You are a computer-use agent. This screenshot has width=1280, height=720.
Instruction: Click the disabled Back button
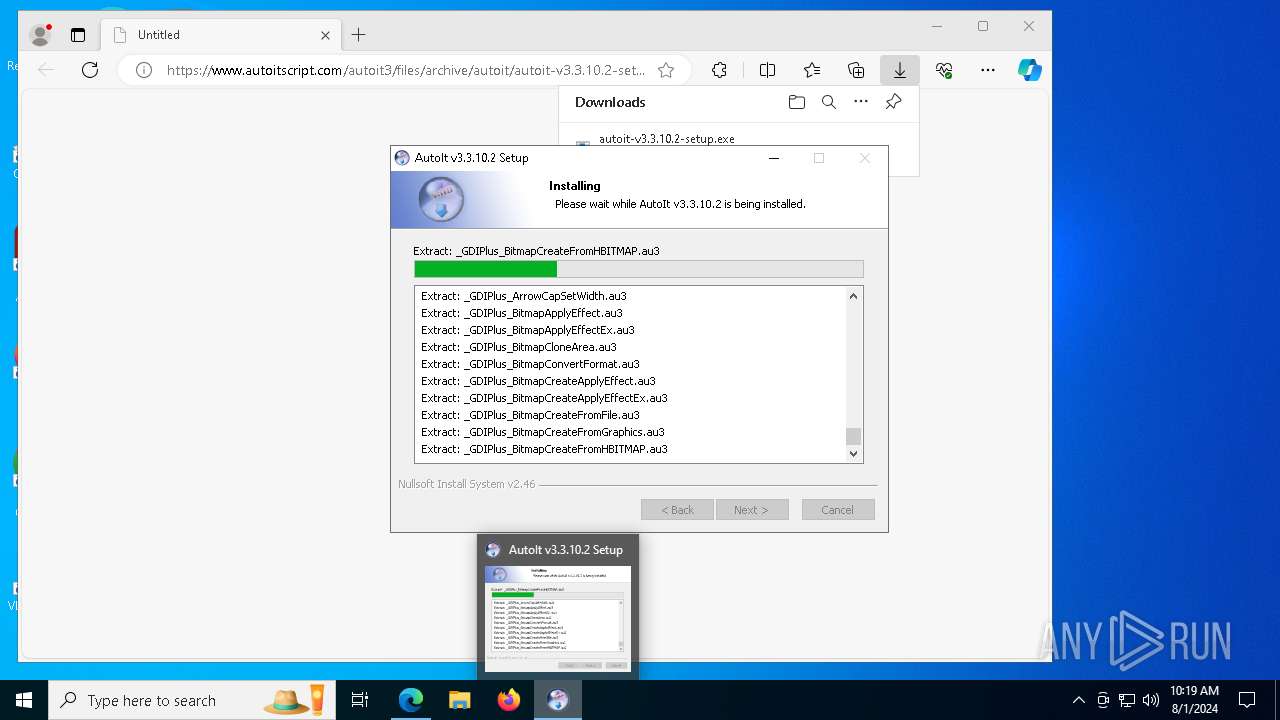[677, 510]
